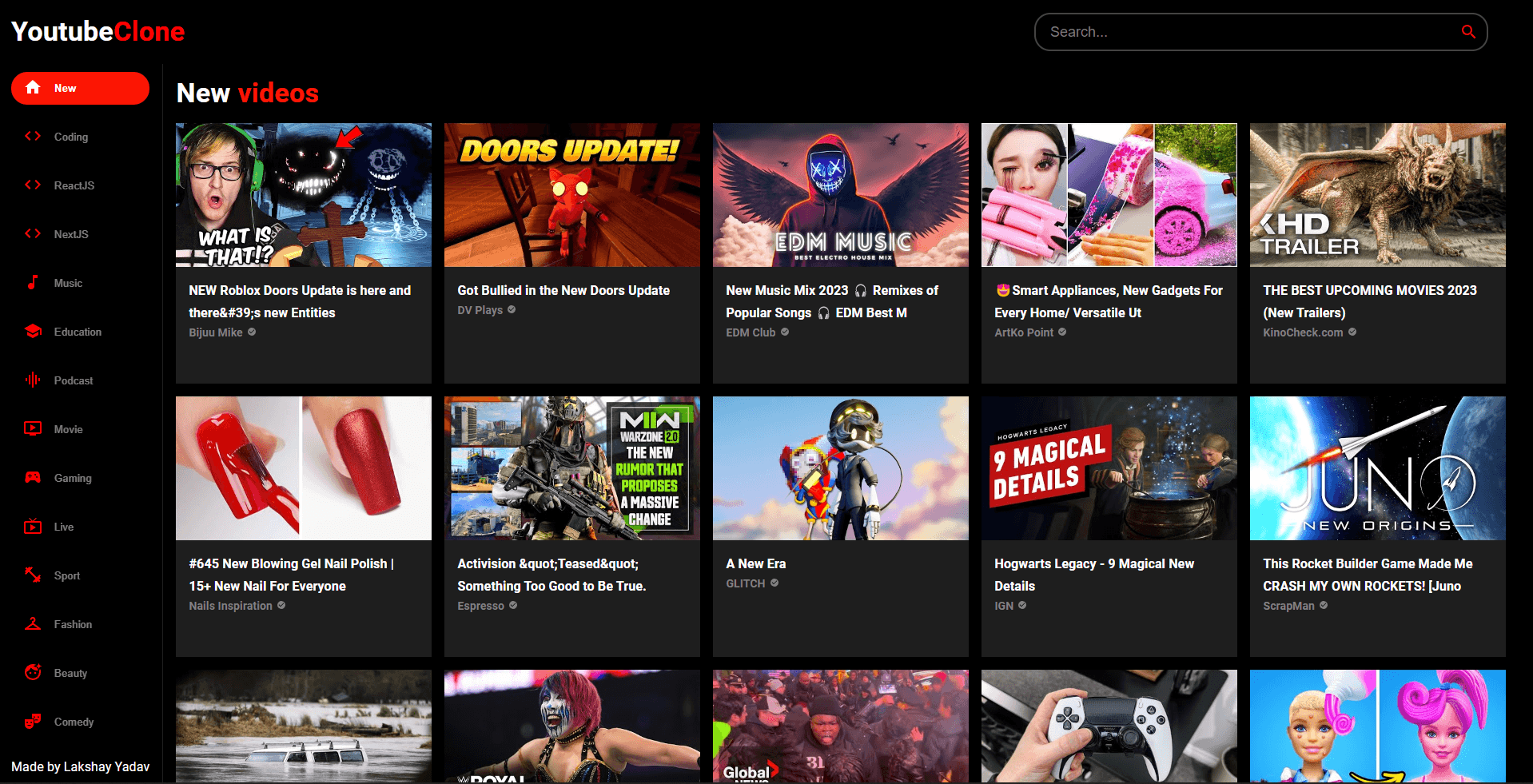
Task: Open 'Got Bullied in the New Doors Update' title
Action: (x=563, y=290)
